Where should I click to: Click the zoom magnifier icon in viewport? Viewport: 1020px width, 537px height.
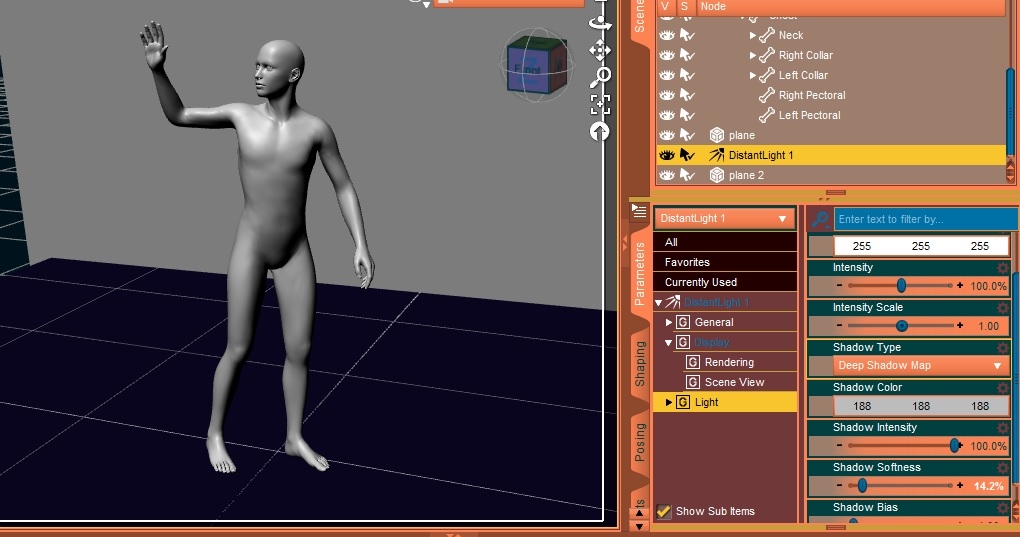[x=601, y=76]
